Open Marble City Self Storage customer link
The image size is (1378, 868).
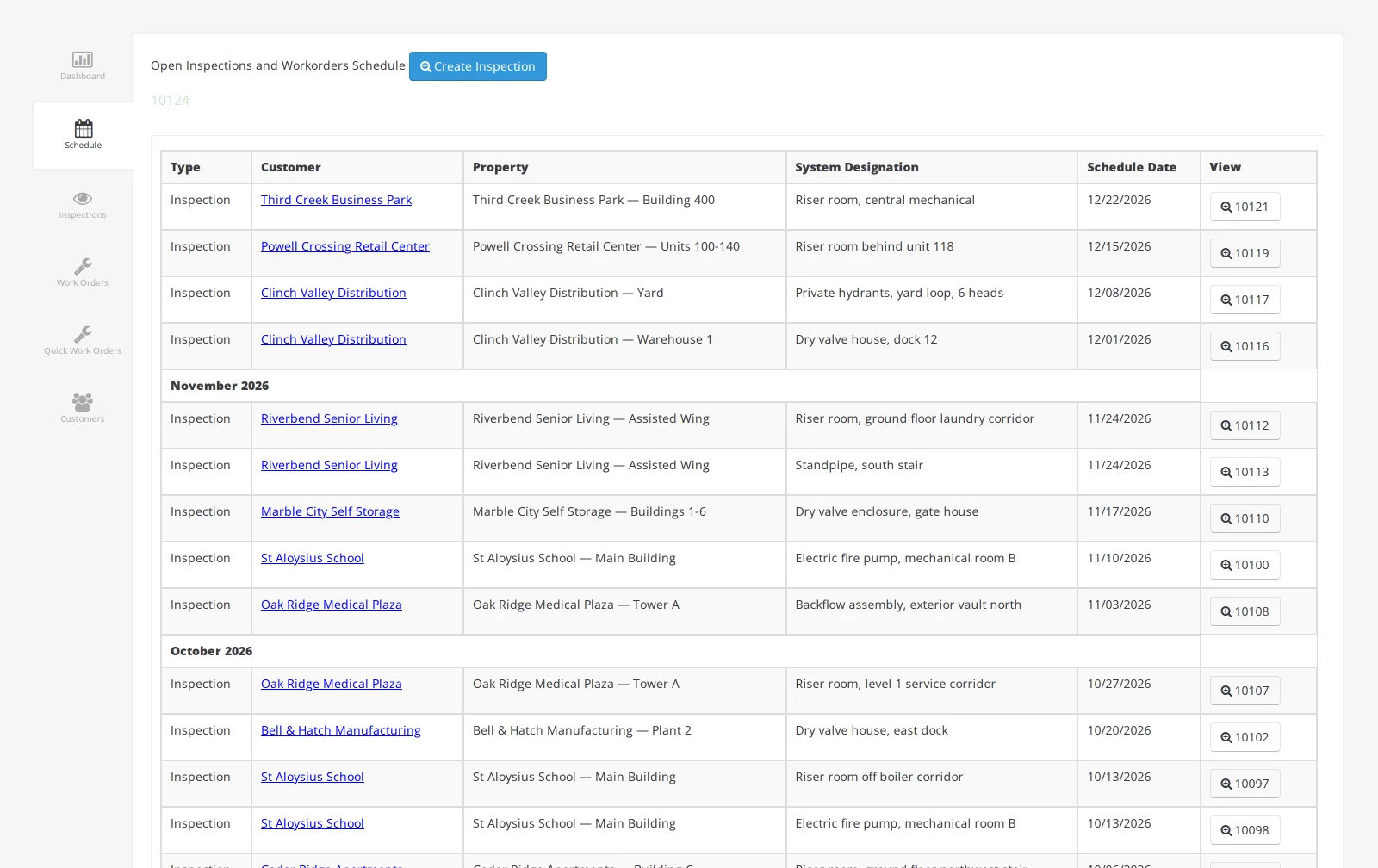[x=330, y=512]
